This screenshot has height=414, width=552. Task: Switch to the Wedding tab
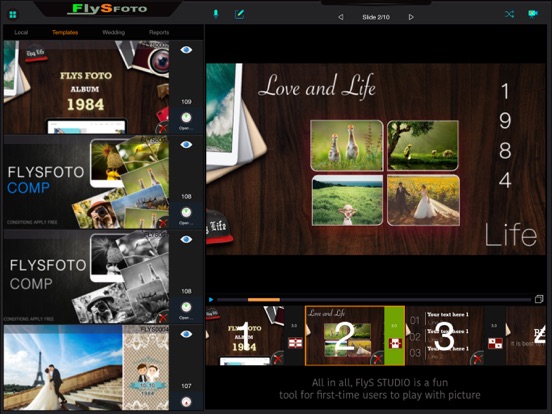113,32
